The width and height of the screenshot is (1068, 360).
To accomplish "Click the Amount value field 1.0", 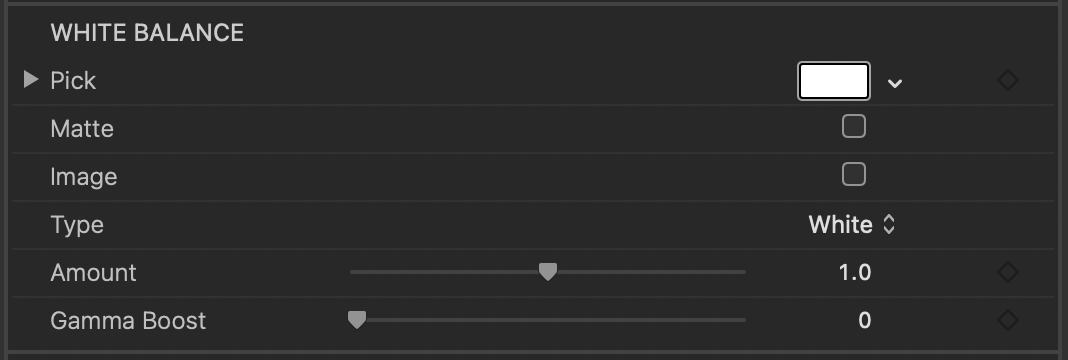I will 855,272.
